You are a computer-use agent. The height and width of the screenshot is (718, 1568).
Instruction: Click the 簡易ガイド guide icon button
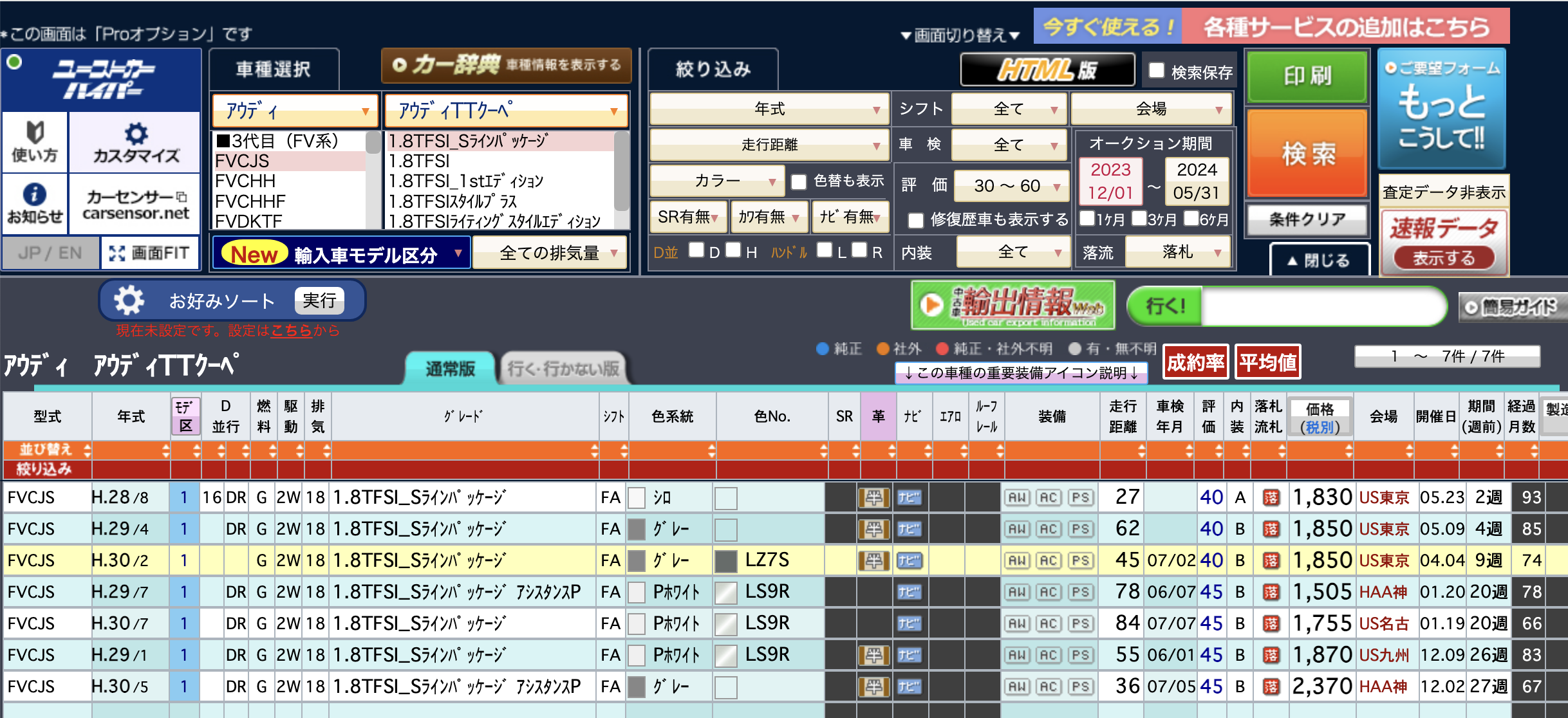point(1514,307)
